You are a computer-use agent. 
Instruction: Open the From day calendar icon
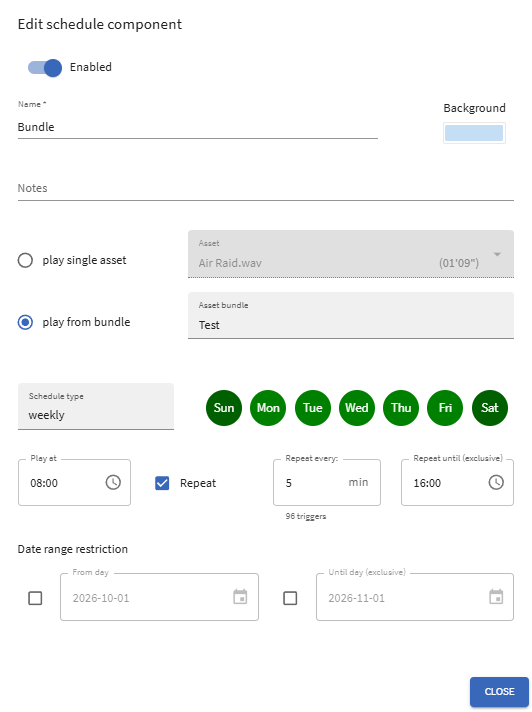[x=240, y=597]
